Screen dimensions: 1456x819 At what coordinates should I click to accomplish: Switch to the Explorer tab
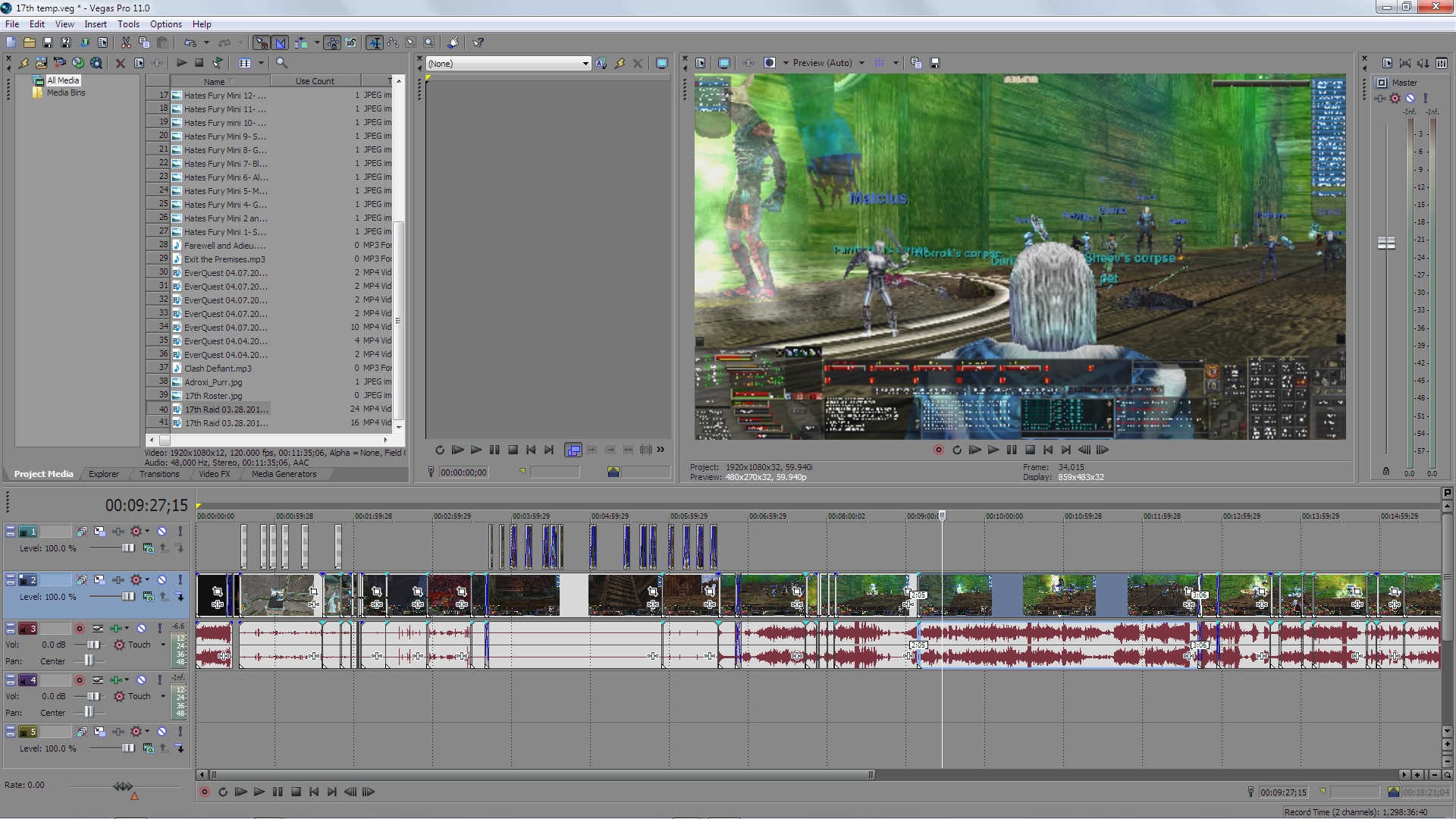click(x=103, y=474)
